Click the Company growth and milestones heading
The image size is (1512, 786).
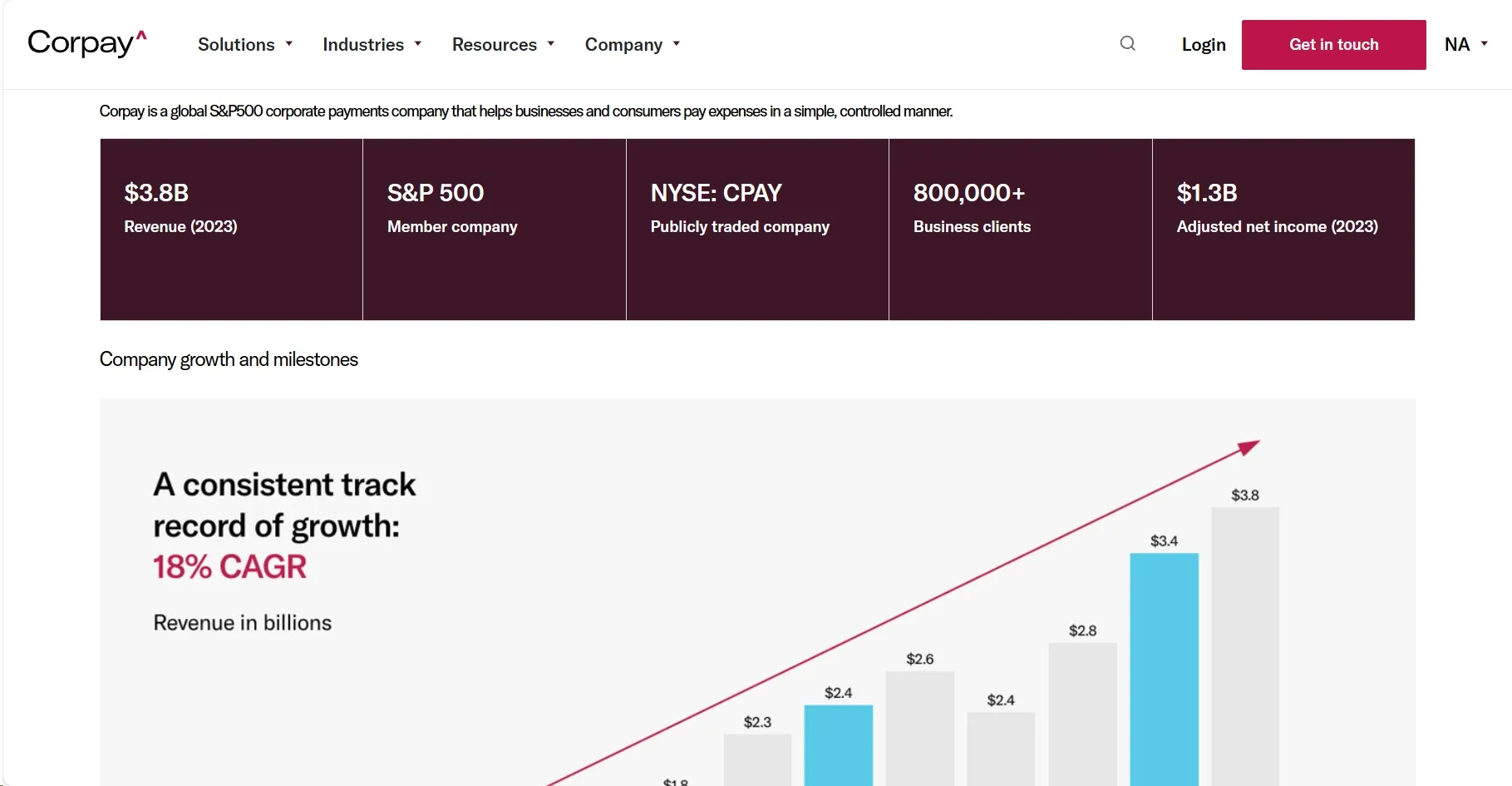229,359
